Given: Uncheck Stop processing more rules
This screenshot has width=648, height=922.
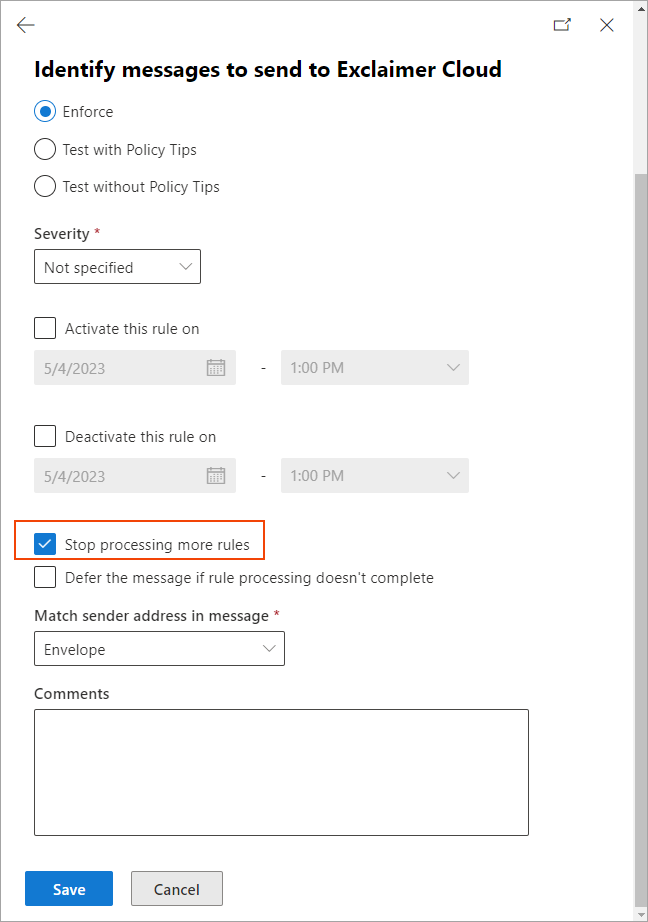Looking at the screenshot, I should [45, 541].
